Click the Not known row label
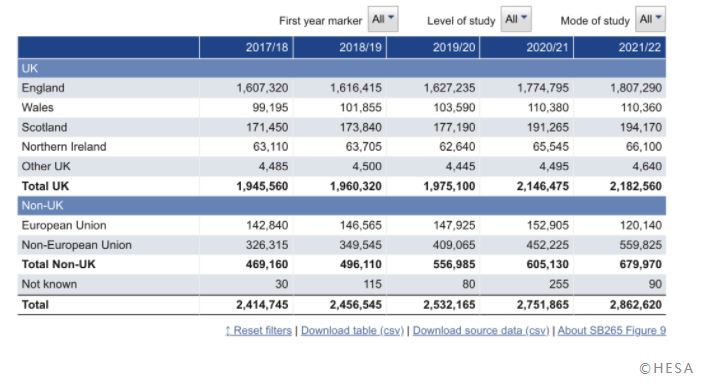The image size is (703, 387). click(x=49, y=284)
